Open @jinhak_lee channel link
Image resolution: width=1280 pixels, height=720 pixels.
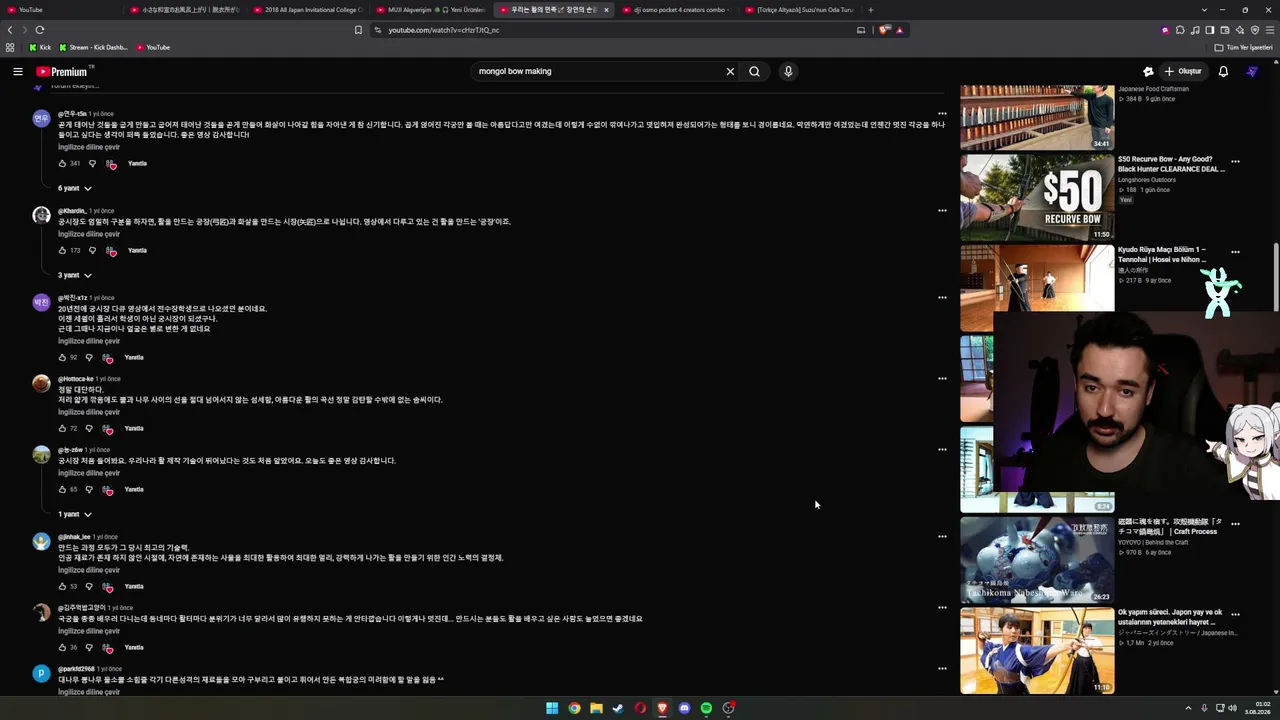pyautogui.click(x=74, y=537)
